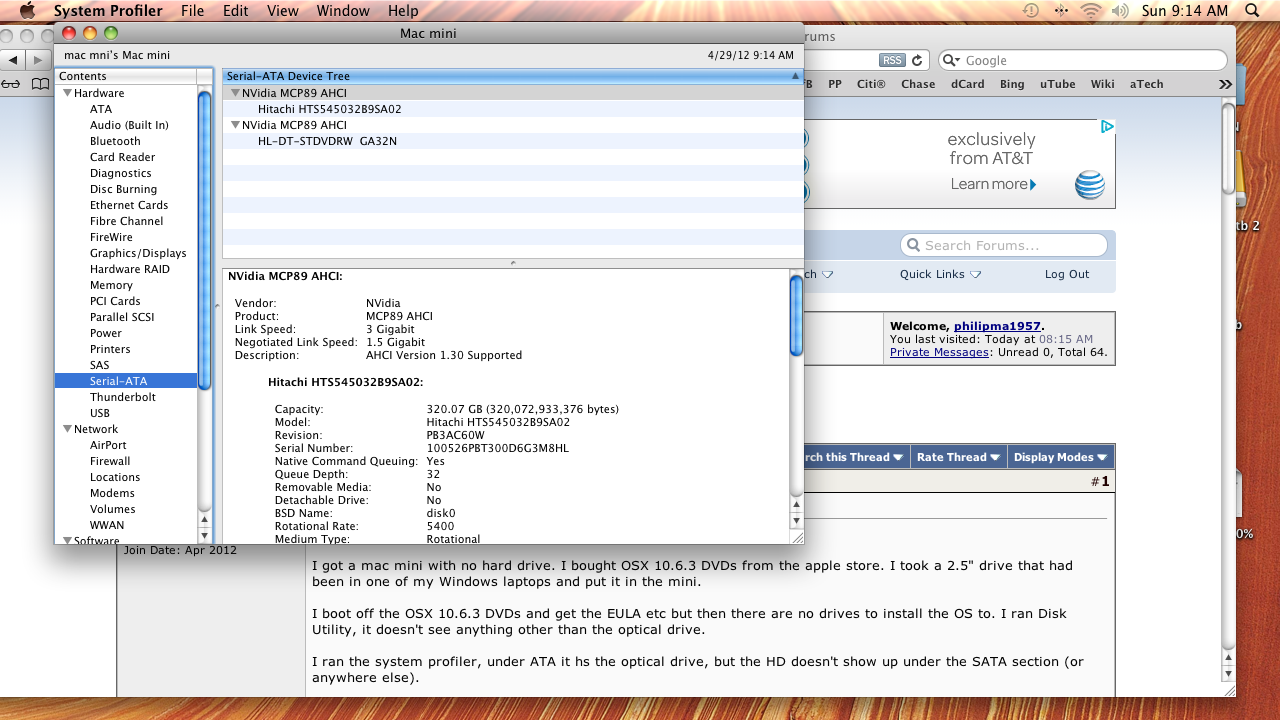Screen dimensions: 1280x720
Task: Open the Window menu
Action: tap(343, 11)
